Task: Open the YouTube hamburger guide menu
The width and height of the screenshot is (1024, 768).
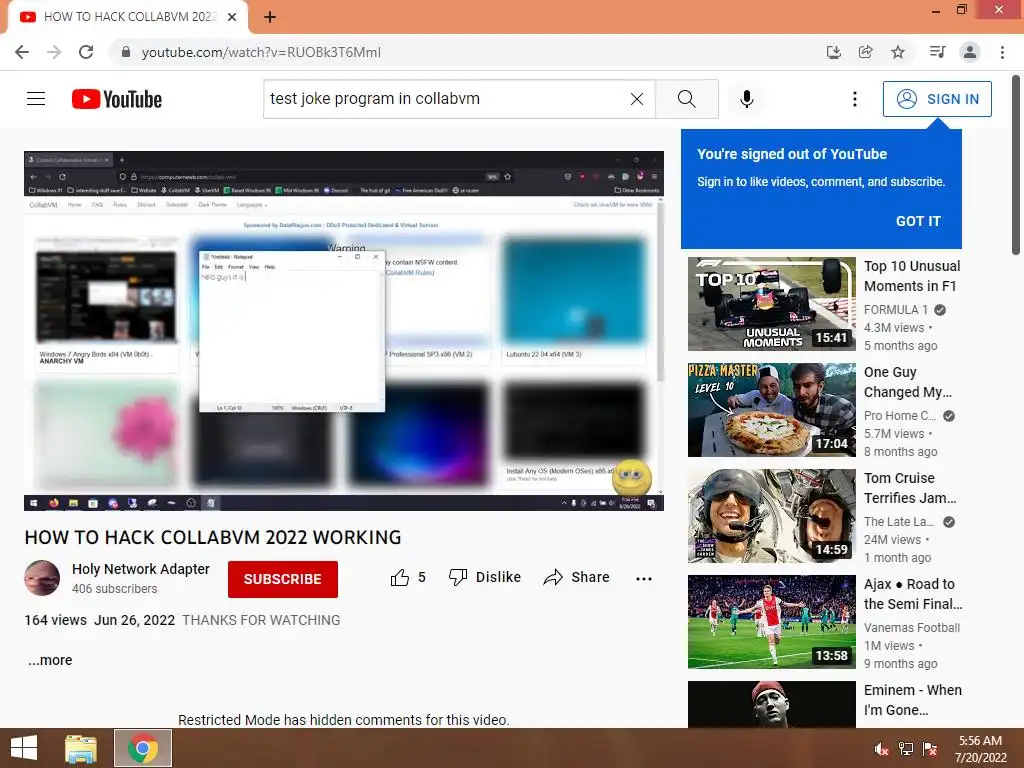Action: point(36,99)
